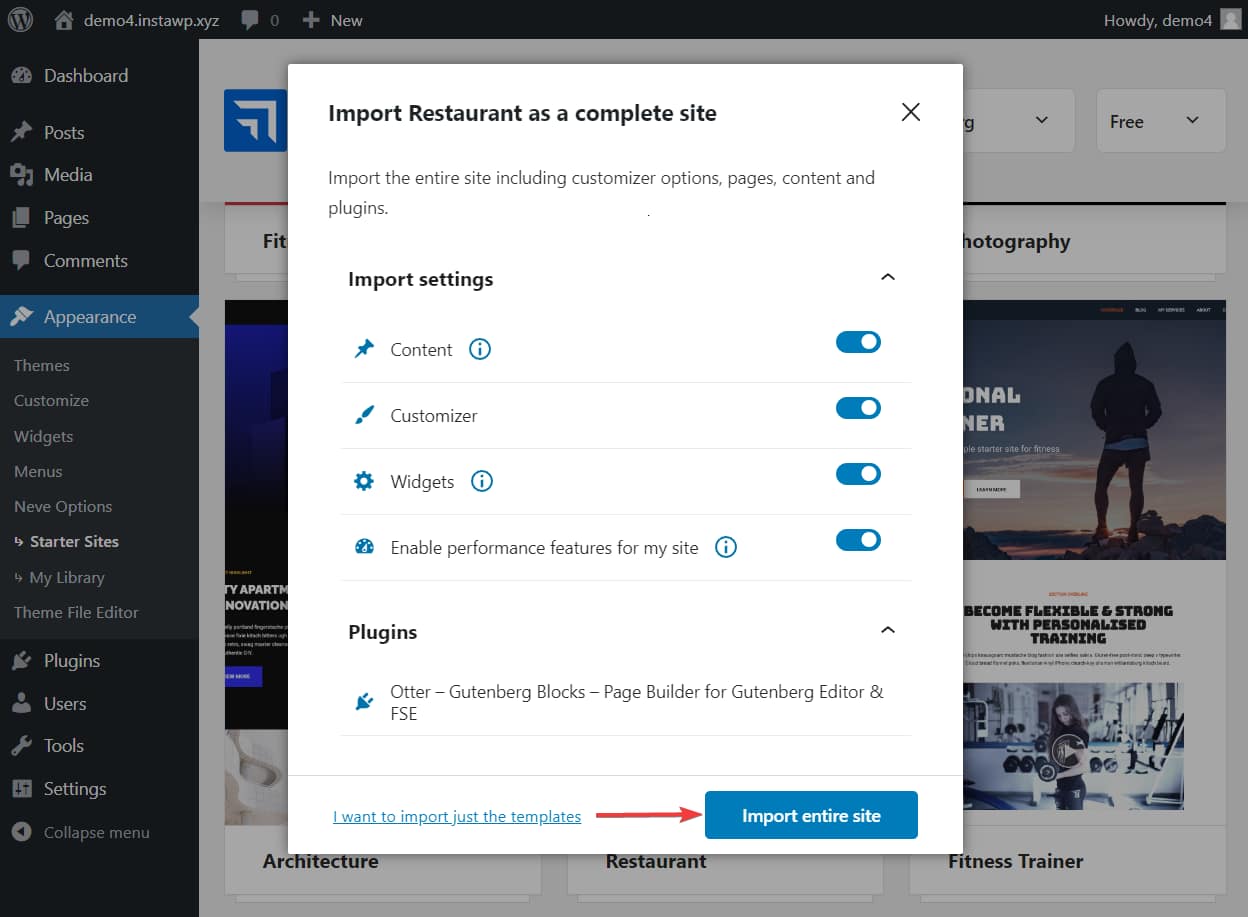Open the Plugins menu in sidebar

click(72, 660)
